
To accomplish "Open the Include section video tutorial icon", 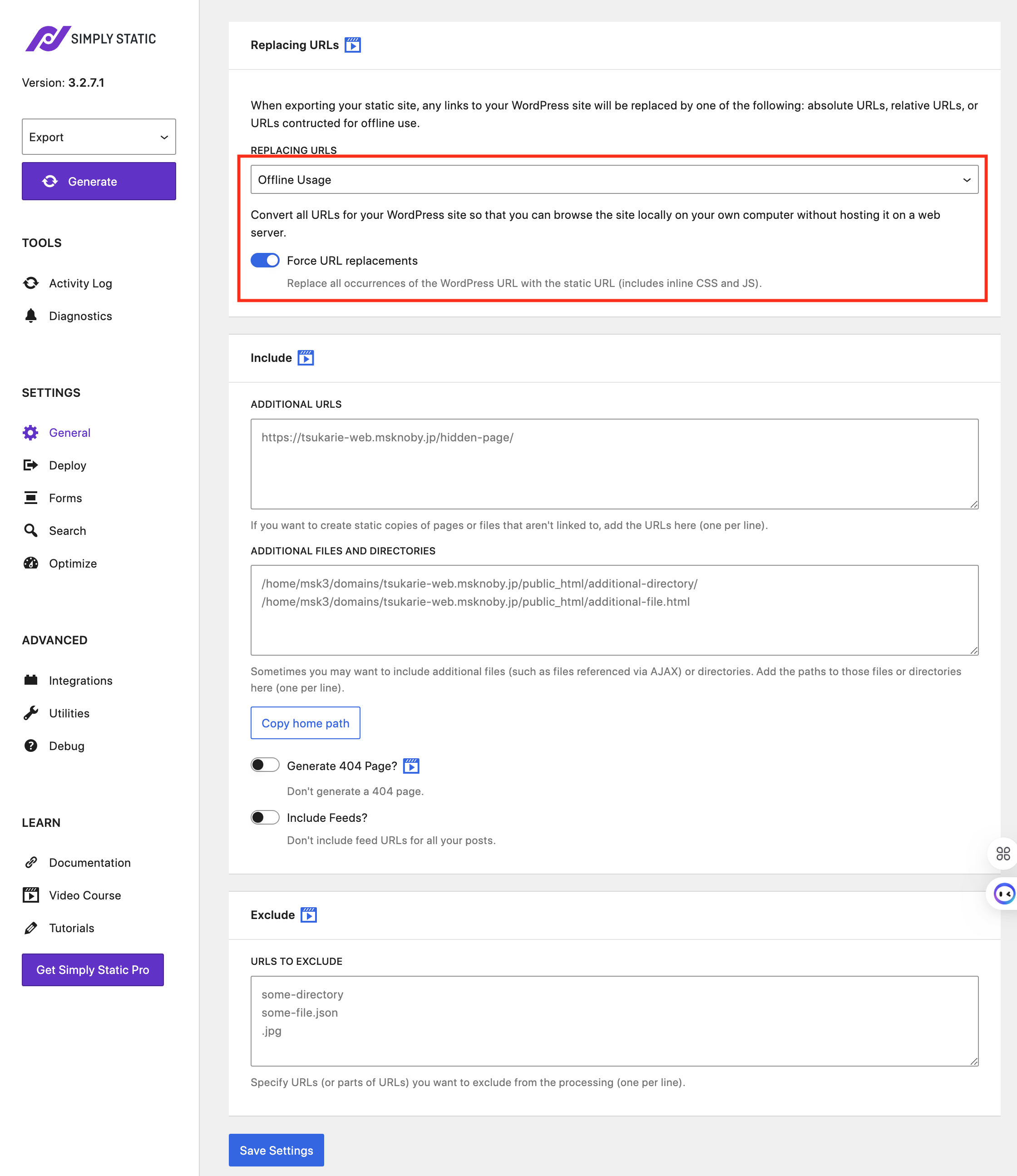I will pyautogui.click(x=305, y=358).
